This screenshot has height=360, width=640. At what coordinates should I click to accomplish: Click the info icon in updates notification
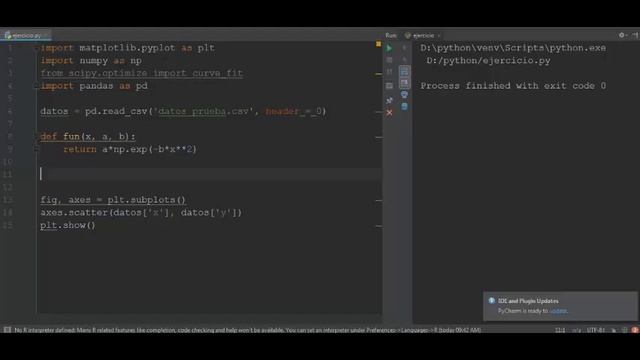click(x=491, y=301)
